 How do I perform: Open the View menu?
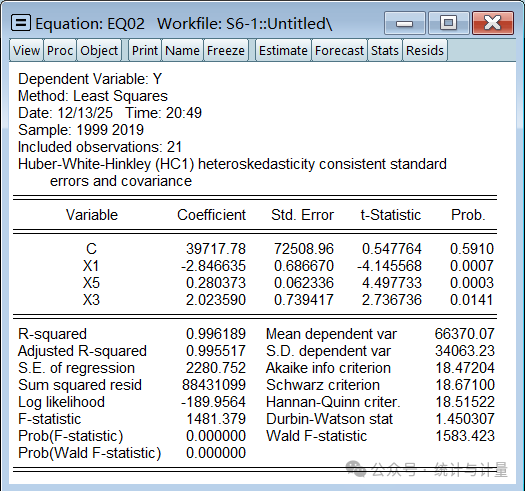point(26,51)
